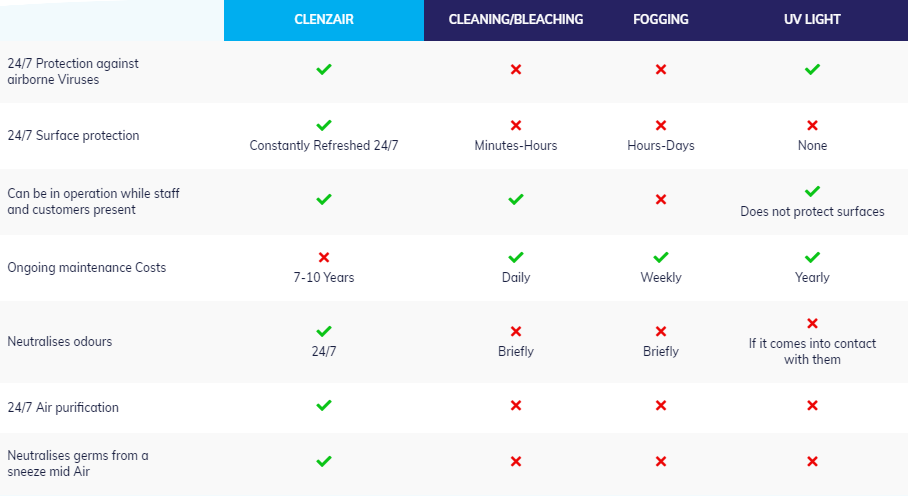Click the Hours-Days text under Fogging
This screenshot has width=908, height=496.
coord(661,145)
